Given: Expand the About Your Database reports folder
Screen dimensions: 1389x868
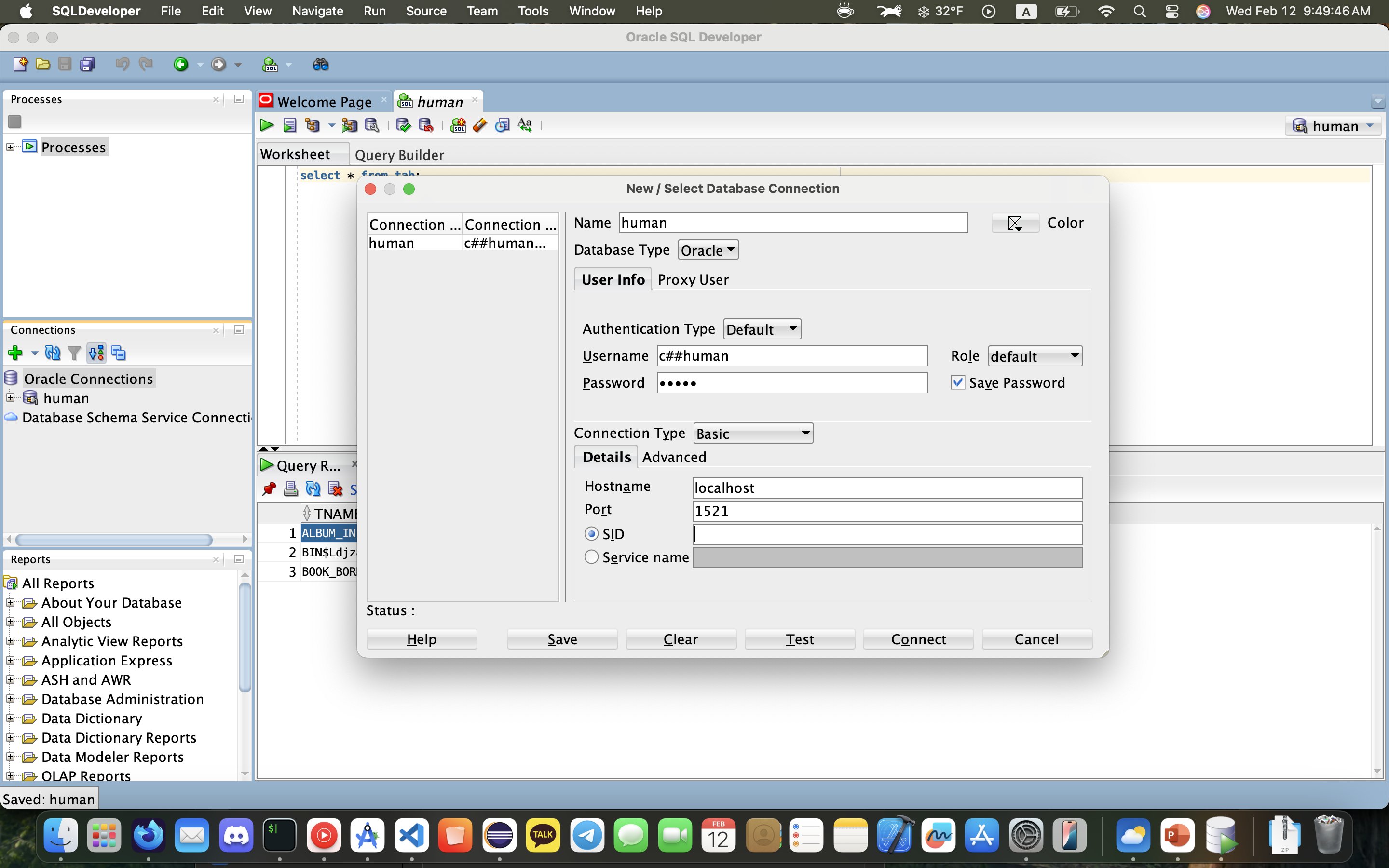Looking at the screenshot, I should (x=10, y=603).
